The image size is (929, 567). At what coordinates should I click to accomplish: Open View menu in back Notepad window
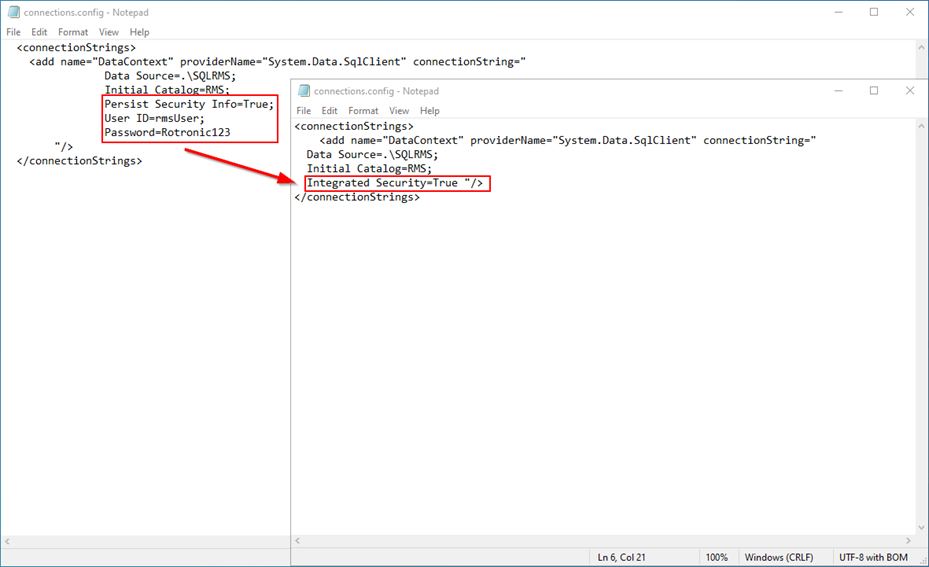[108, 32]
